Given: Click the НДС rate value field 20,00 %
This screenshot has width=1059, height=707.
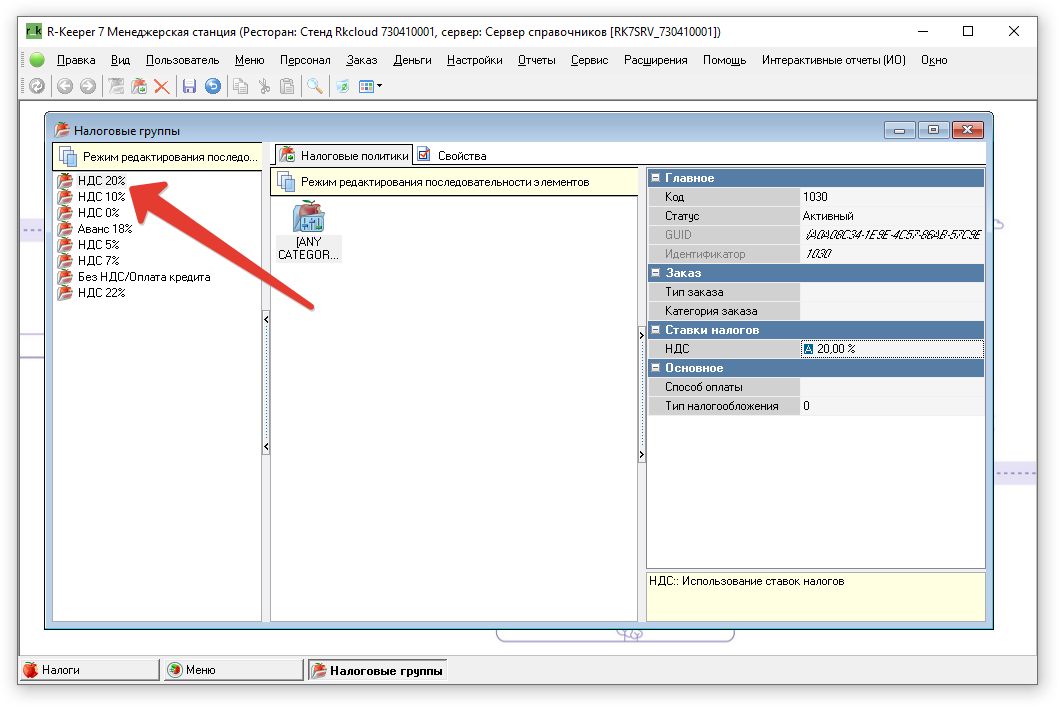Looking at the screenshot, I should (x=890, y=349).
